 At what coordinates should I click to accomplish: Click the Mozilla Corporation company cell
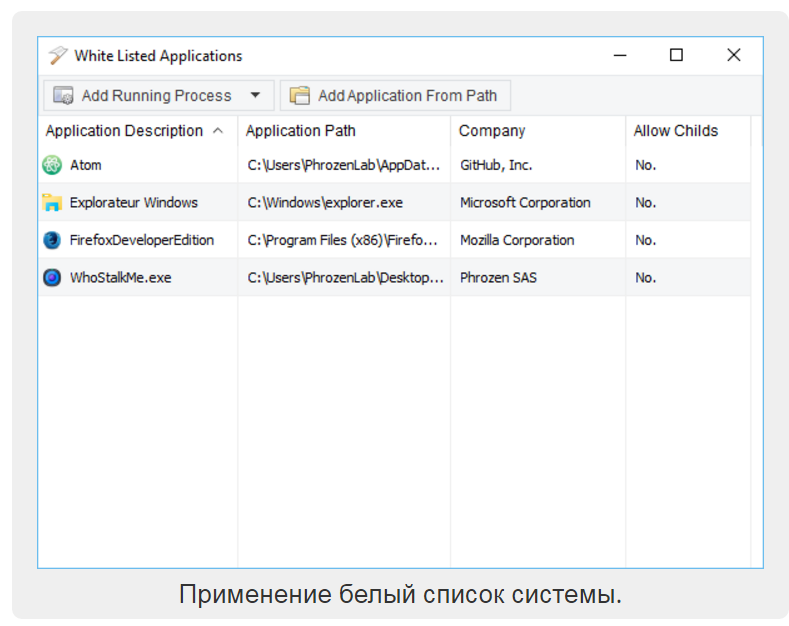point(517,240)
